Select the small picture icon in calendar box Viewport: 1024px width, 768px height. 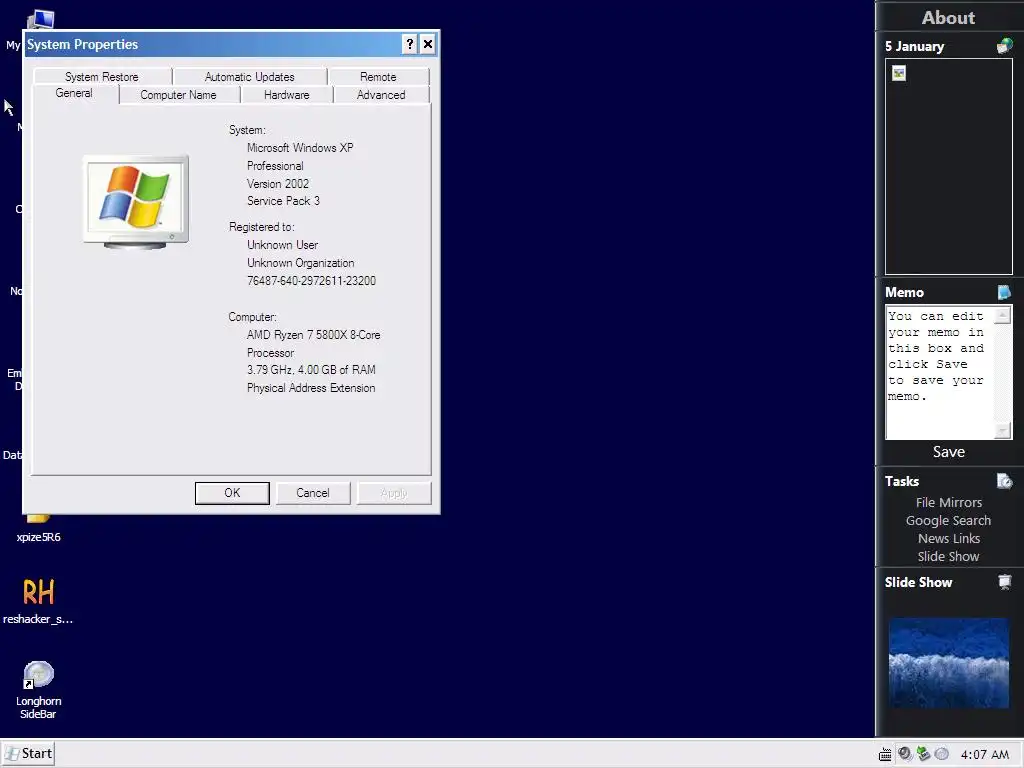click(x=899, y=73)
